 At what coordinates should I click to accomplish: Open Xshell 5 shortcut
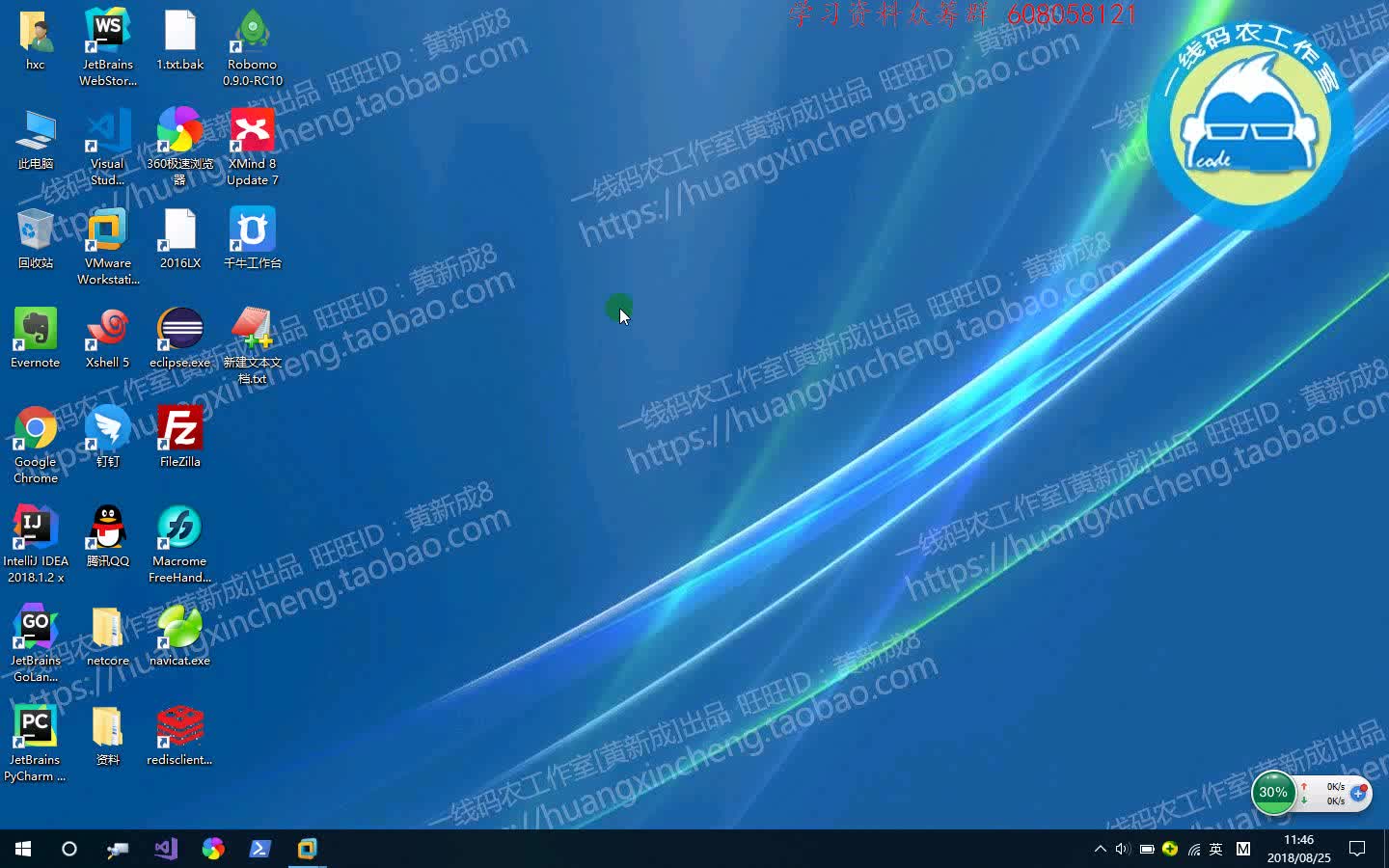click(108, 338)
